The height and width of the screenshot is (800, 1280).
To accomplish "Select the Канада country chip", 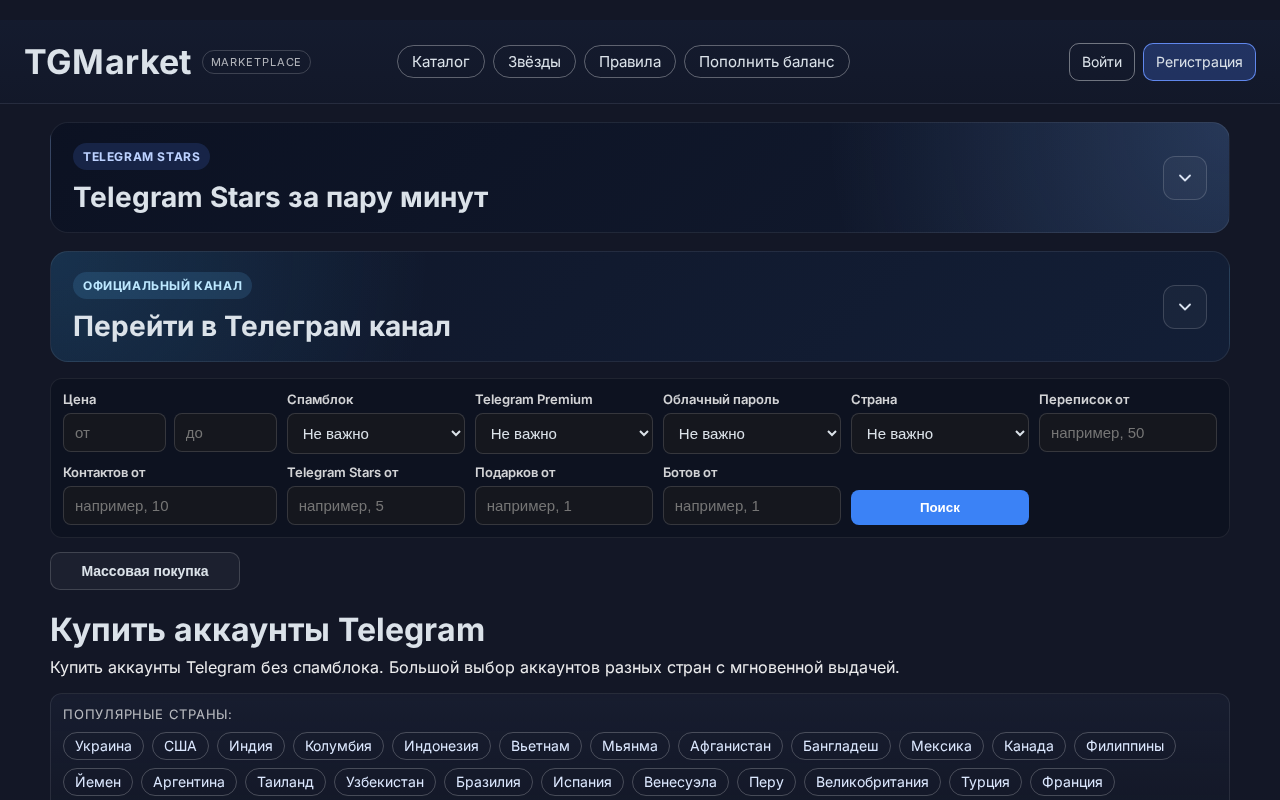I will 1029,746.
